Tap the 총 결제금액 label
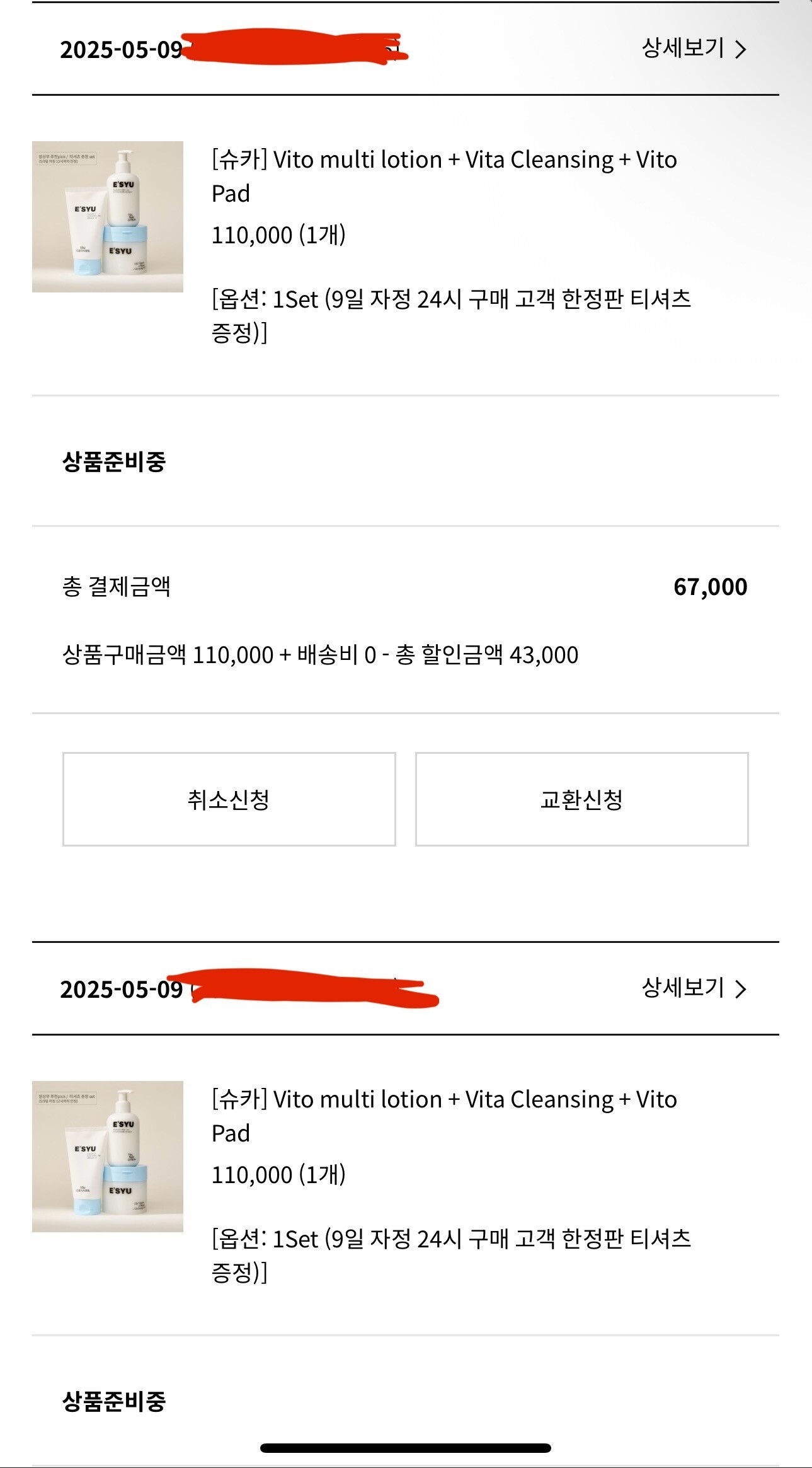This screenshot has height=1468, width=812. [117, 587]
